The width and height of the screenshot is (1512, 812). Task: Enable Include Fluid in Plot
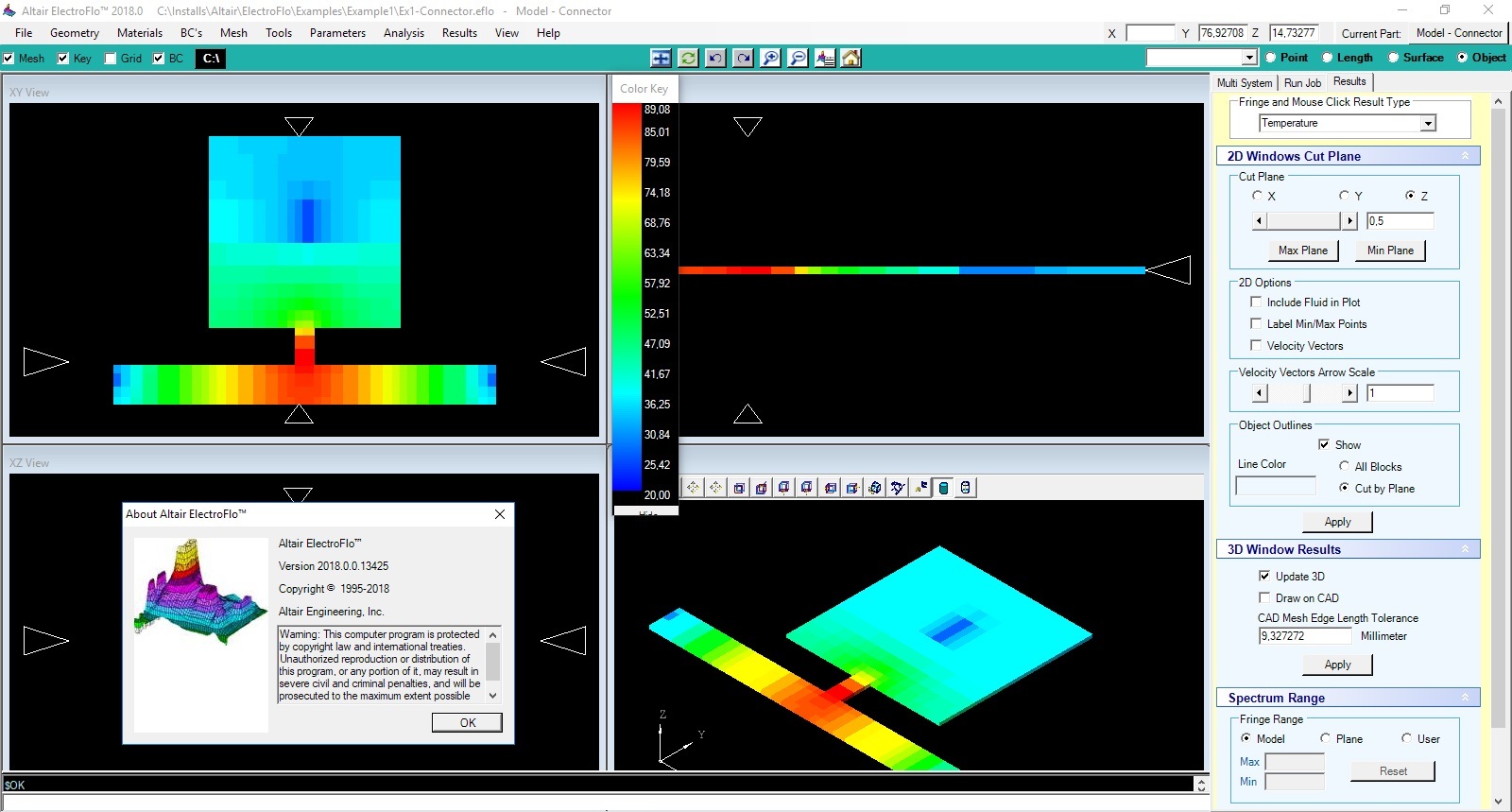[x=1256, y=302]
